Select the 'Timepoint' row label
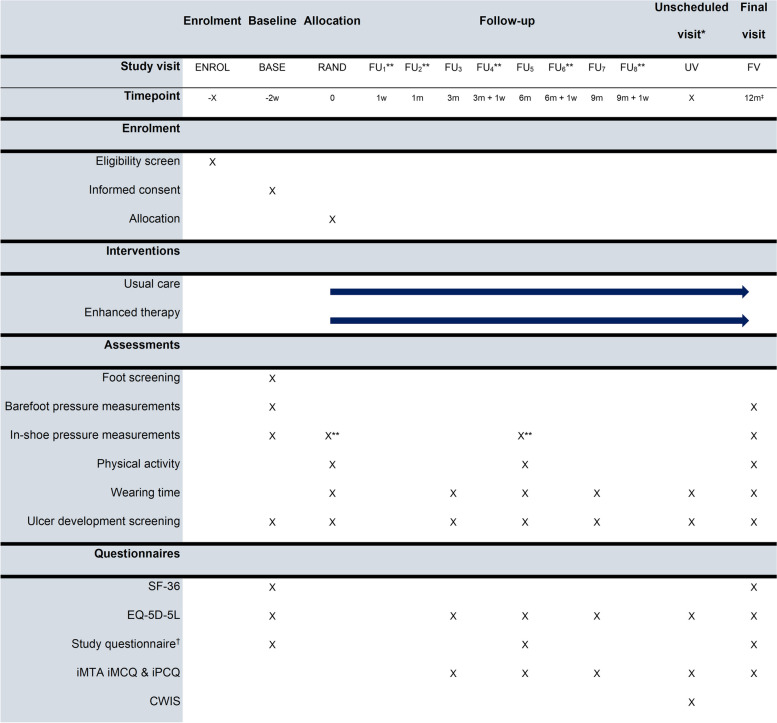The image size is (777, 723). tap(152, 96)
